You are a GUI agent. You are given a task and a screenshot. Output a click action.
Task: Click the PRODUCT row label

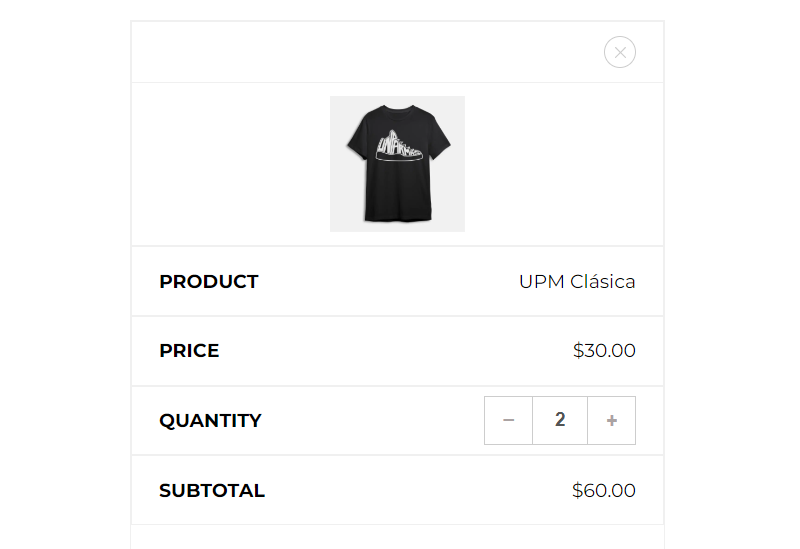pyautogui.click(x=209, y=282)
